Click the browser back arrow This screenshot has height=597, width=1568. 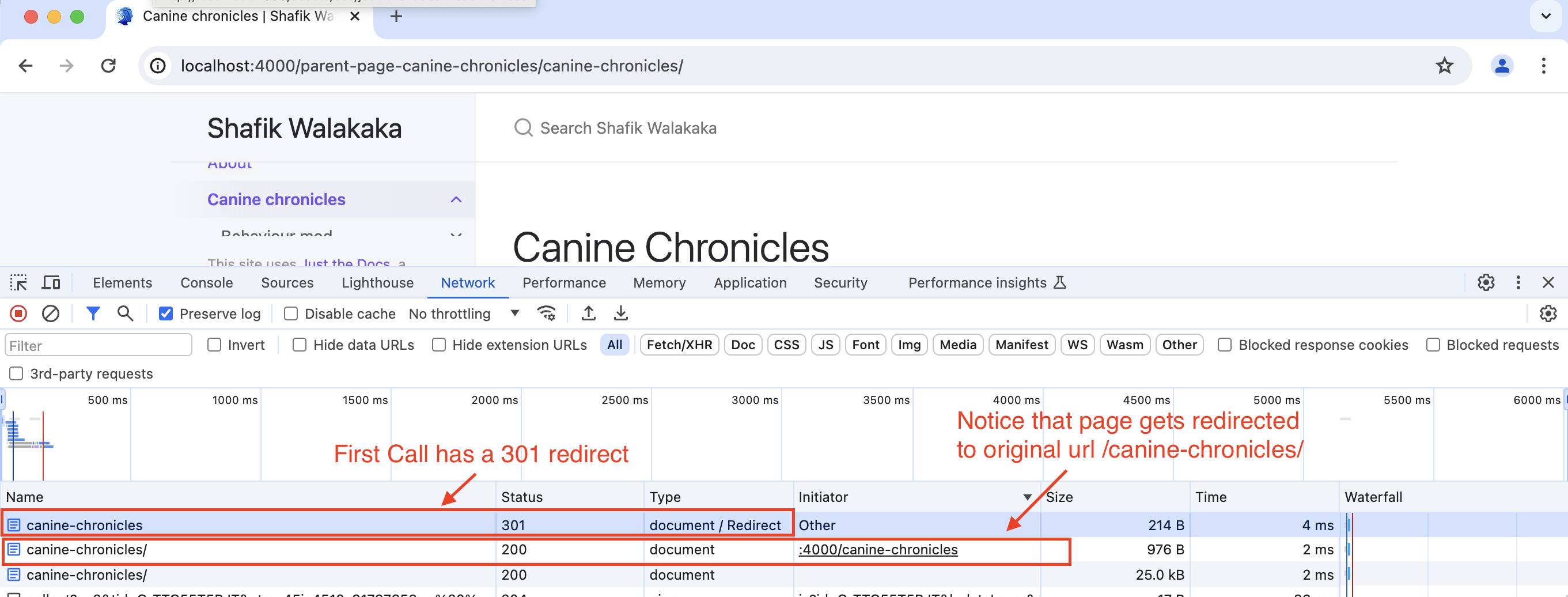coord(25,66)
